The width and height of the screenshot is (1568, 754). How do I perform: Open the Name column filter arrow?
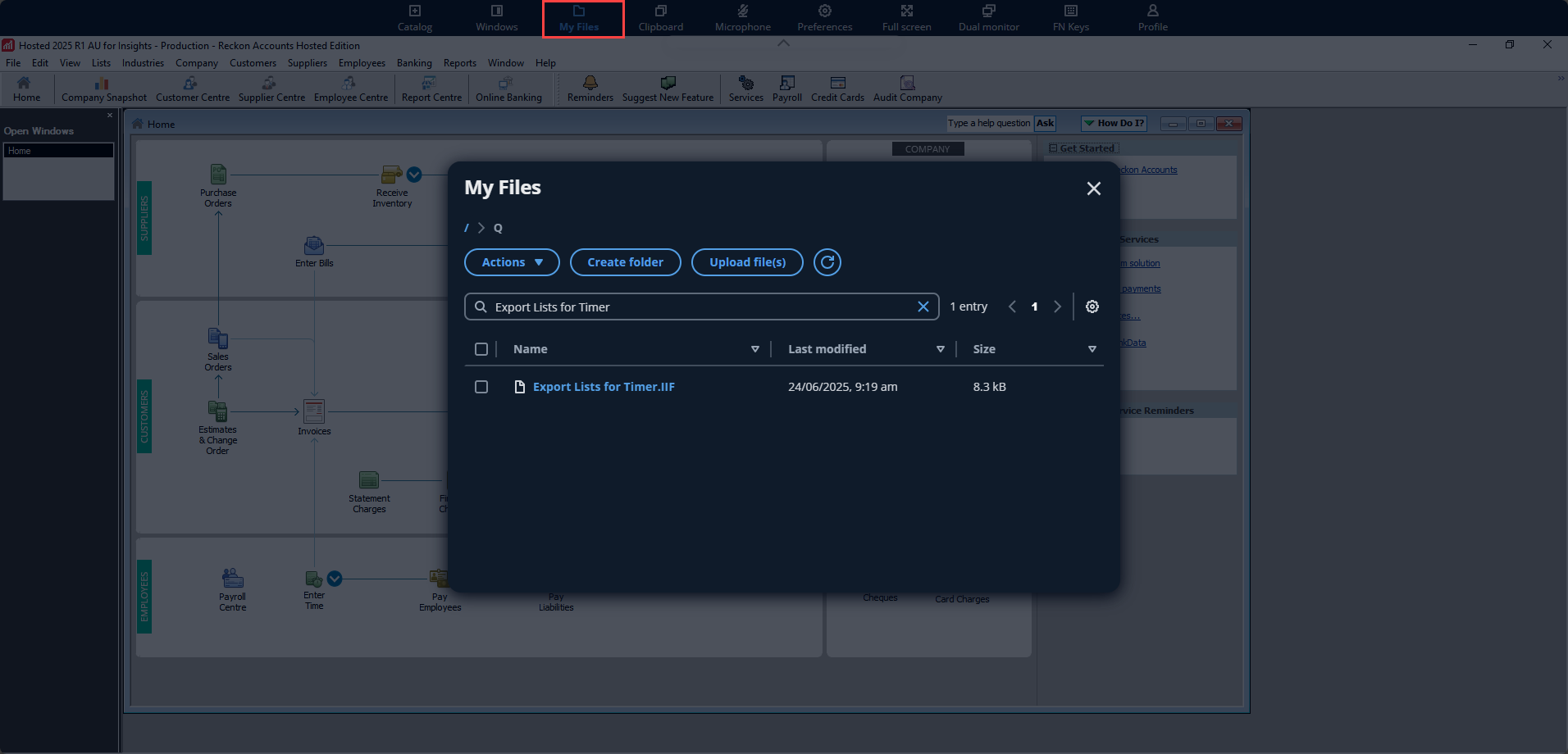754,349
